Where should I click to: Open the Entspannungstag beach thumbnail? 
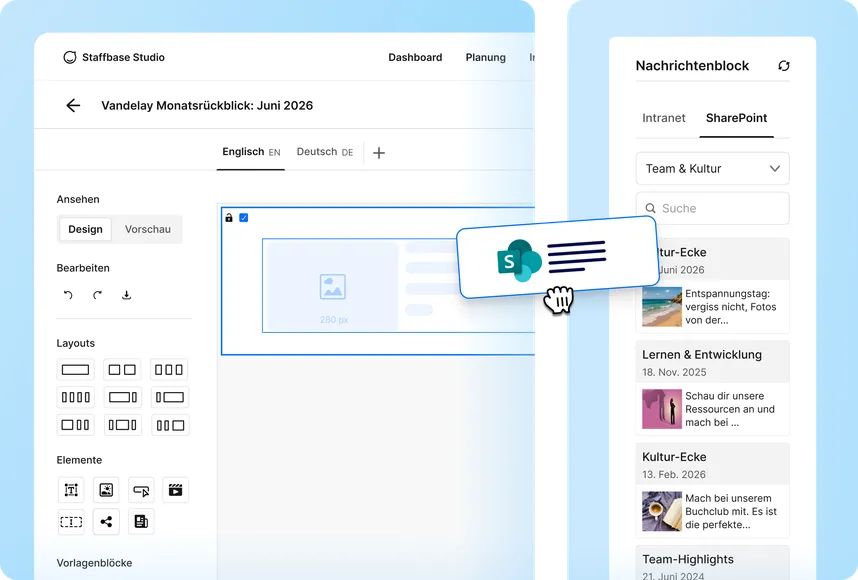(662, 307)
